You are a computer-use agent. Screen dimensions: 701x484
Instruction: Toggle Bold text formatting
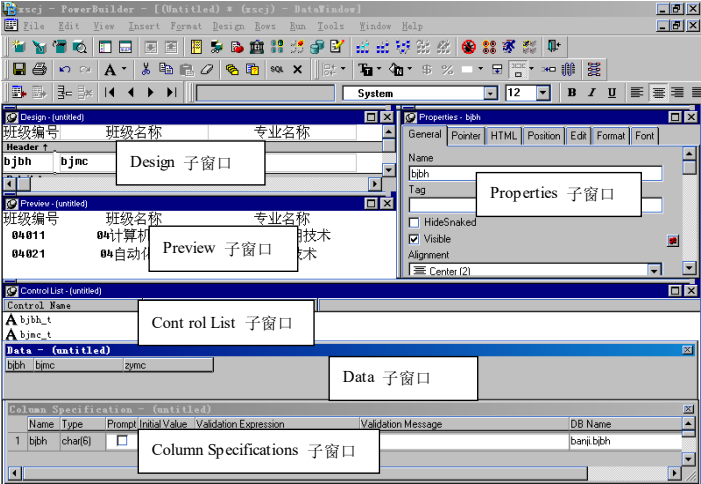[x=572, y=93]
